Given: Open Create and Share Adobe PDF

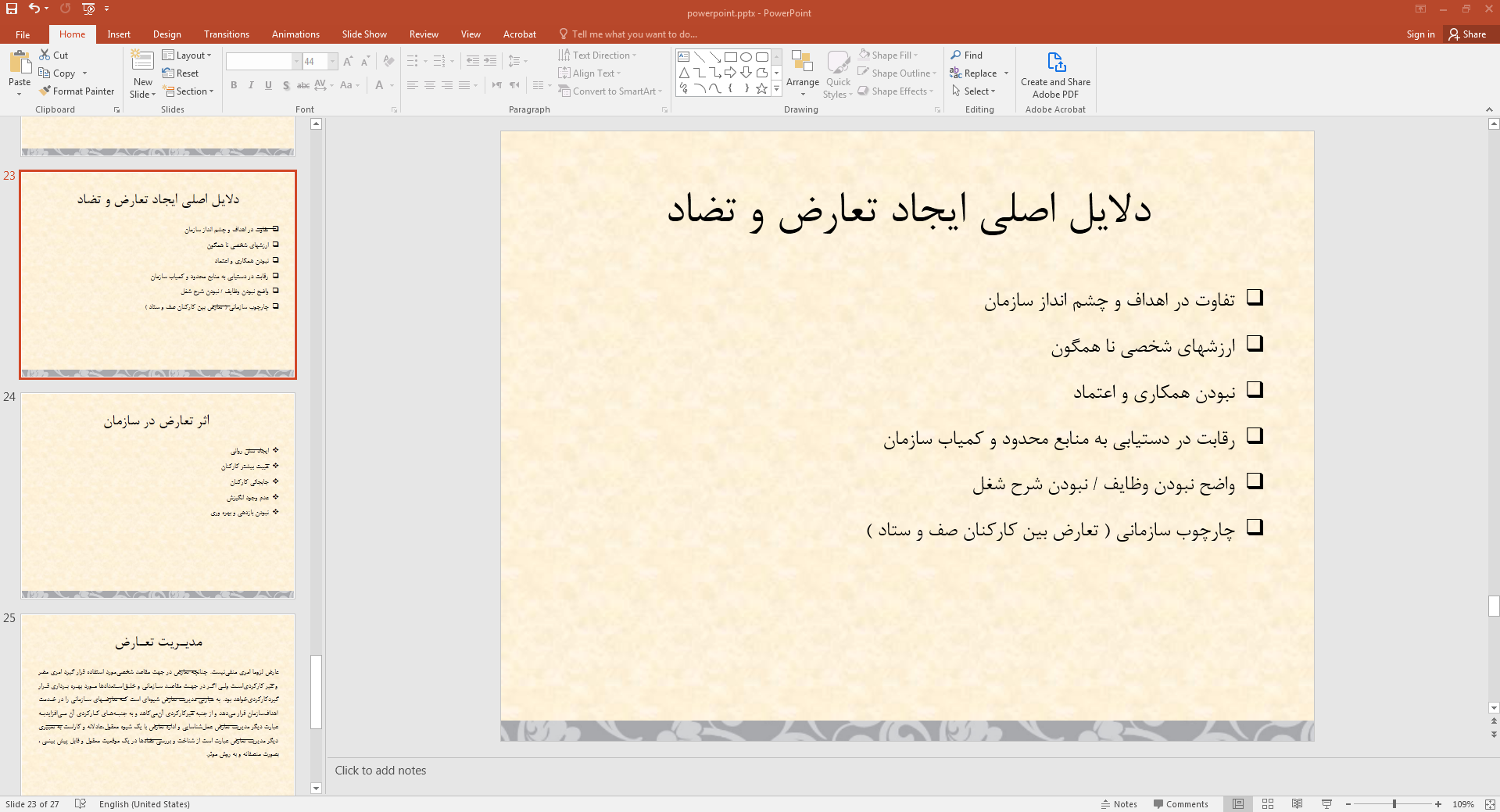Looking at the screenshot, I should 1055,75.
